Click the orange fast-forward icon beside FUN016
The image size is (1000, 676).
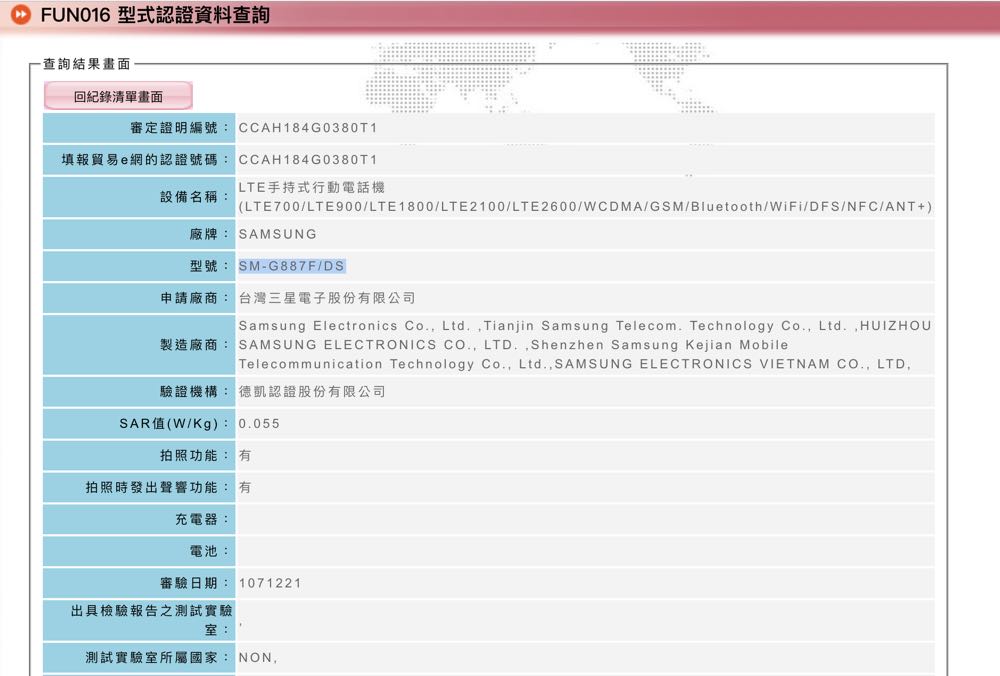point(19,17)
